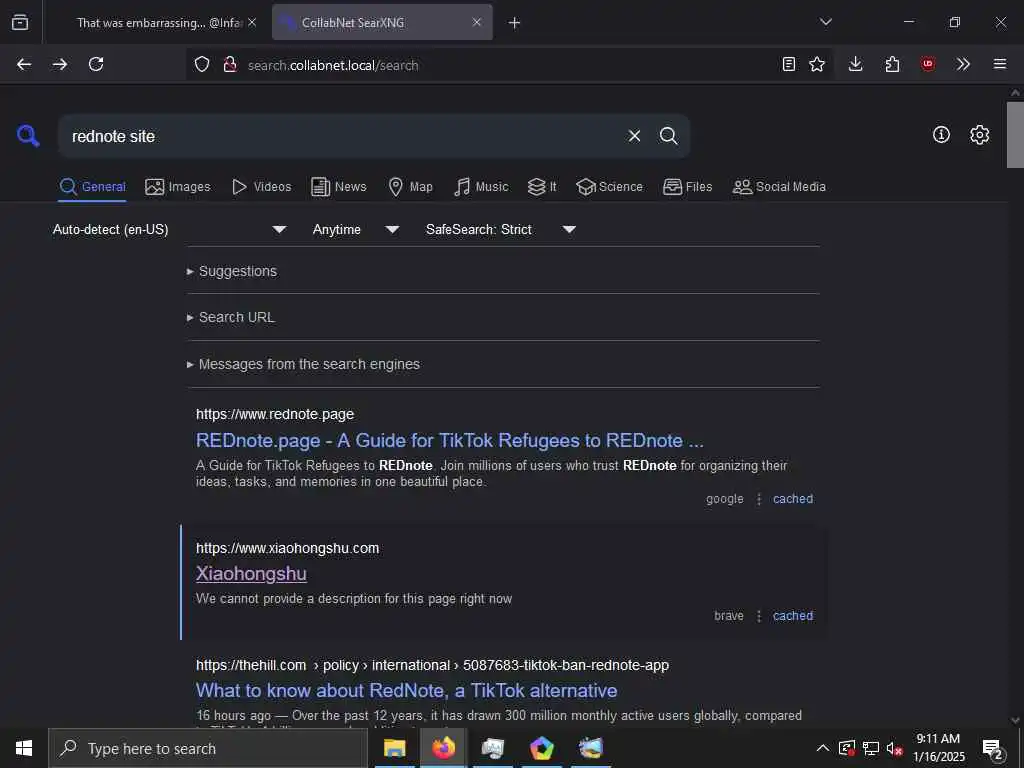This screenshot has width=1024, height=768.
Task: Switch to the Files category
Action: tap(688, 187)
